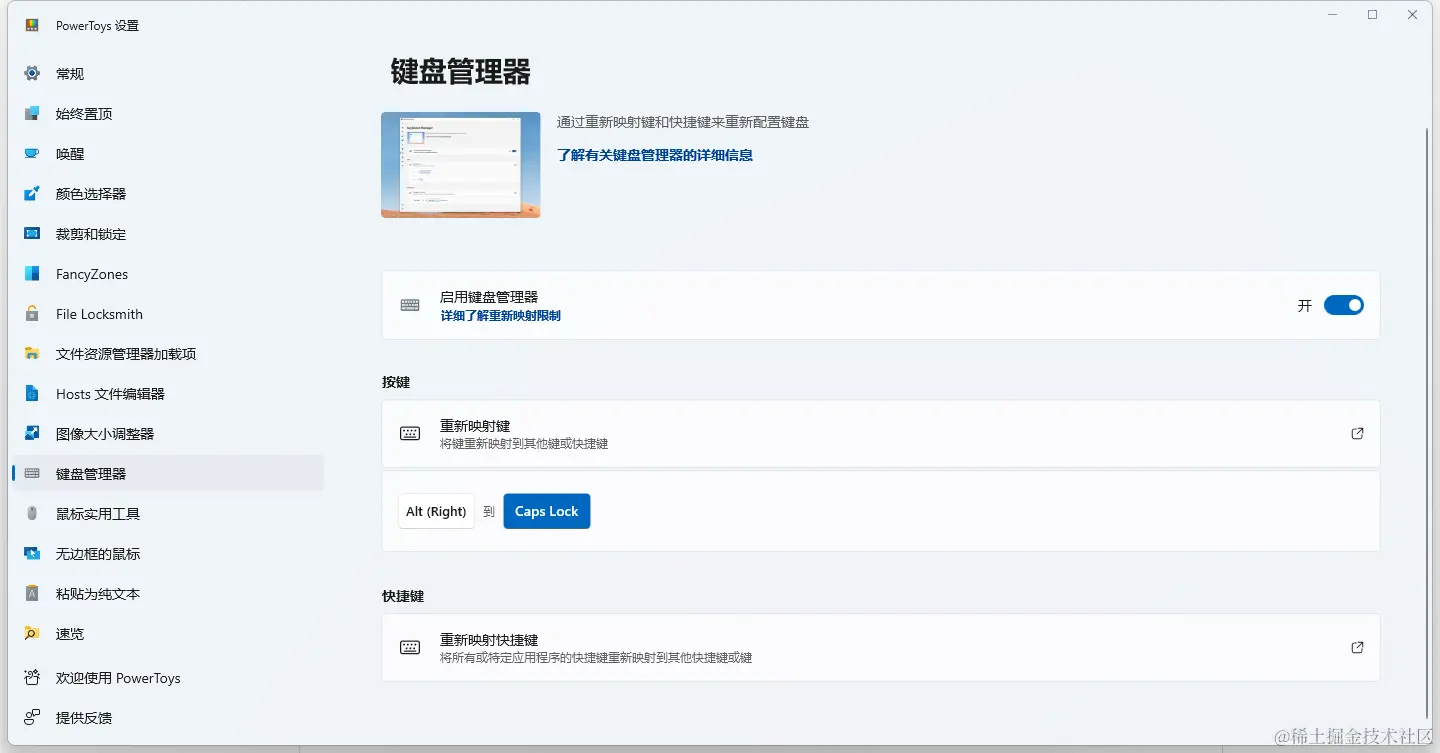Screen dimensions: 1440x753
Task: Click the 开 toggle state label
Action: [x=1304, y=306]
